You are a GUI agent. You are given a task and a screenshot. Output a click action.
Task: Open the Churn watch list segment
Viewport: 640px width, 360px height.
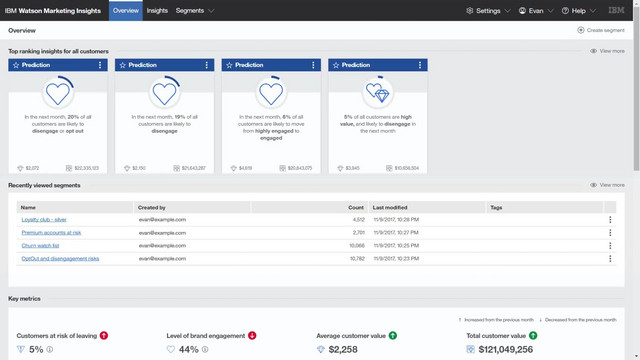tap(40, 246)
